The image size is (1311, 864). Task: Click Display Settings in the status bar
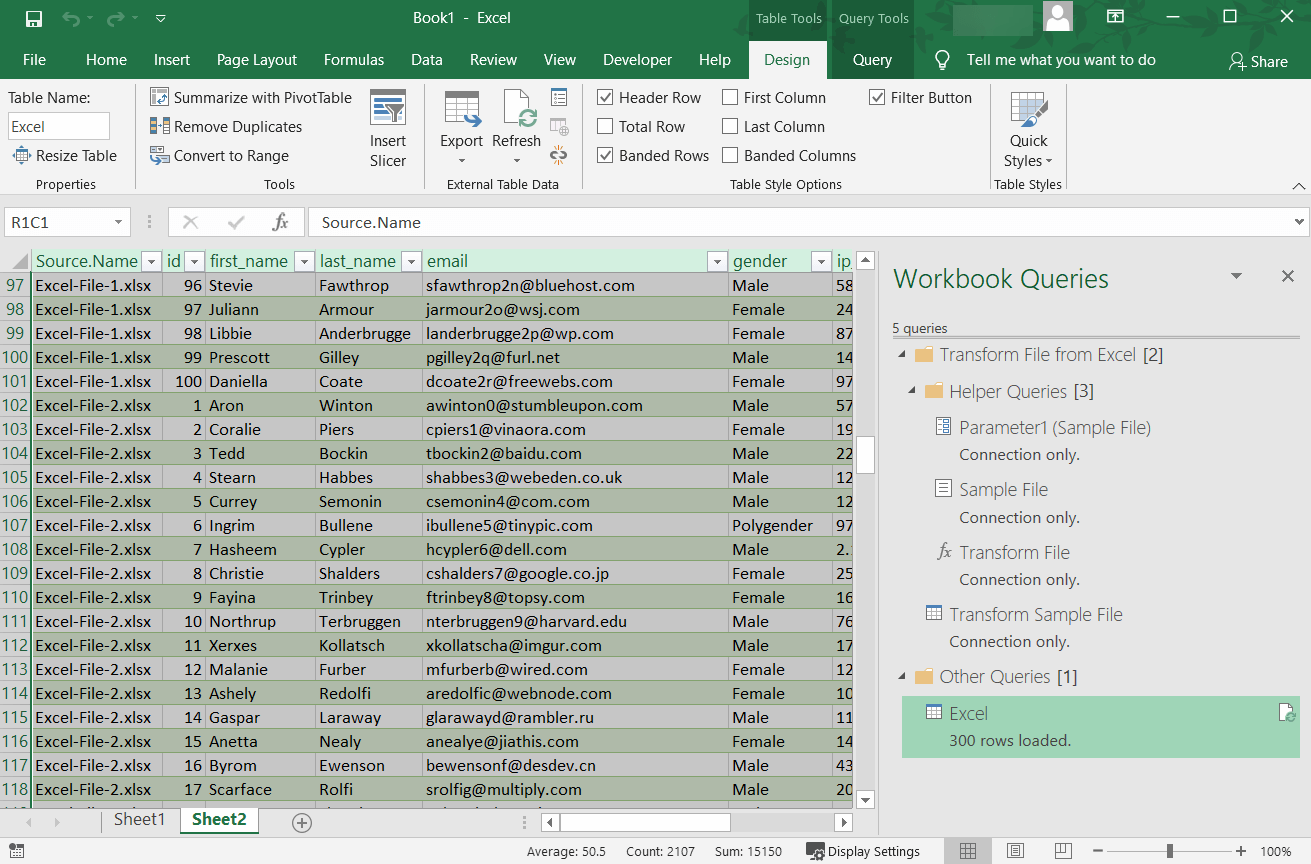(864, 851)
